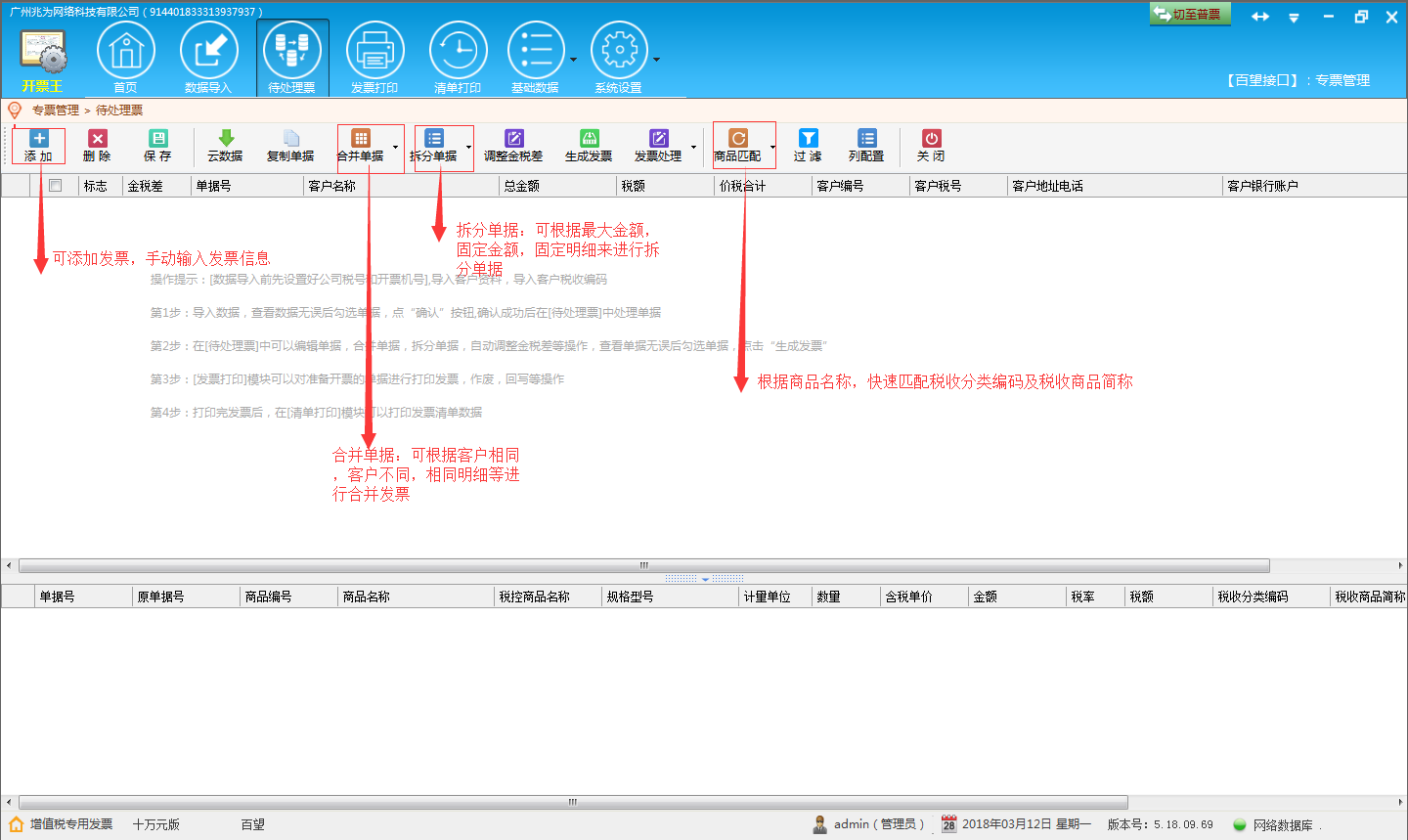Open the 基础数据 dropdown arrow
Viewport: 1408px width, 840px height.
573,60
